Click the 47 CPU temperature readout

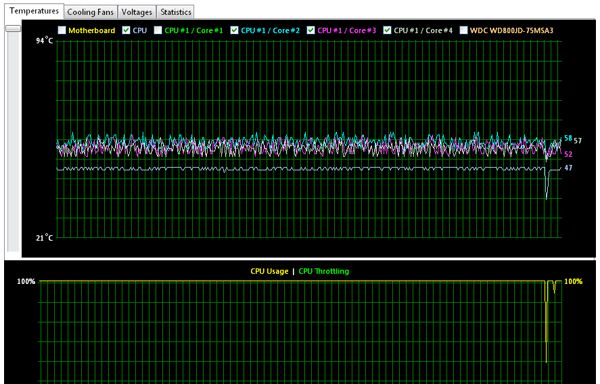point(568,168)
